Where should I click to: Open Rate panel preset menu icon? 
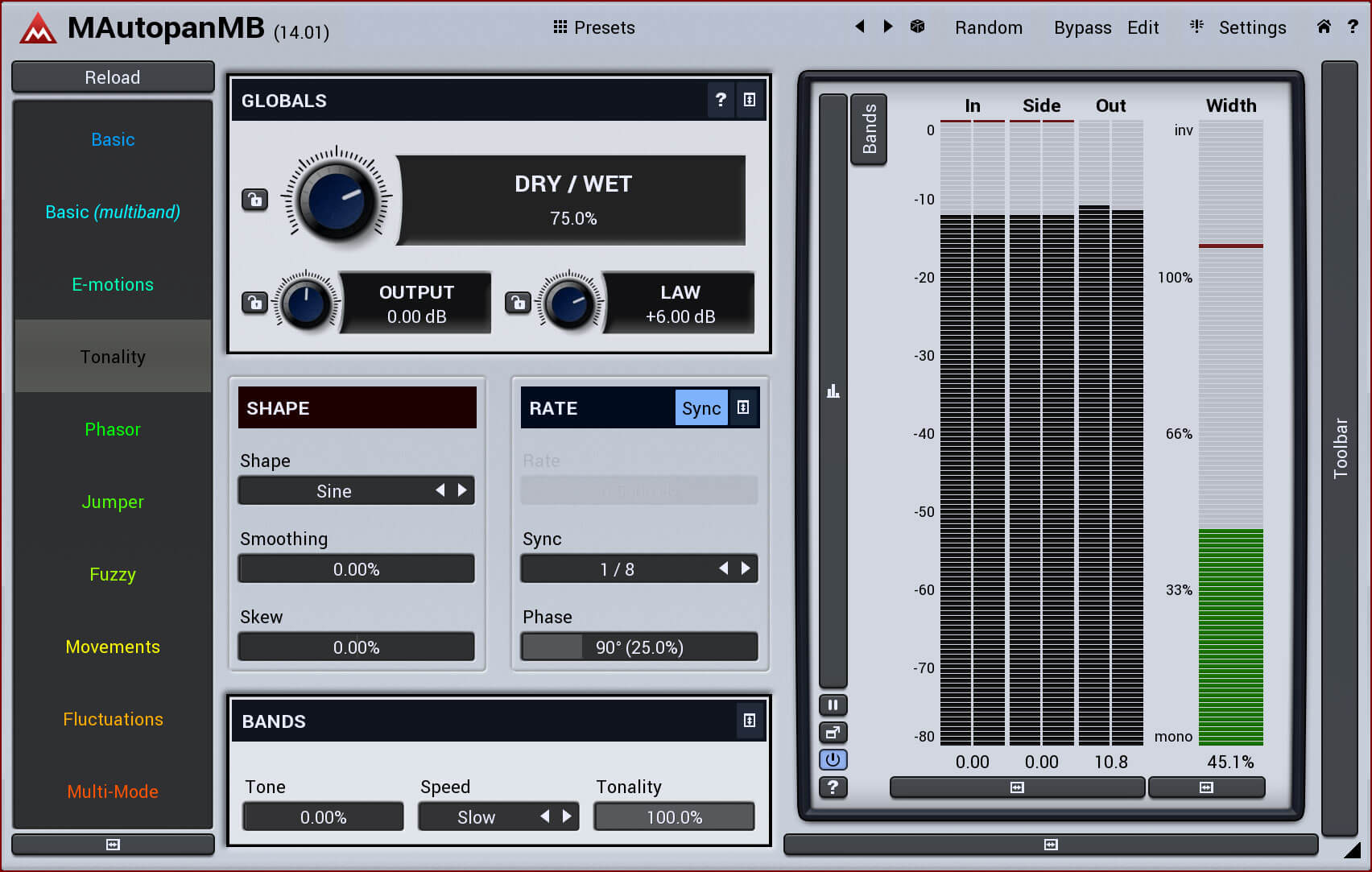pos(743,407)
